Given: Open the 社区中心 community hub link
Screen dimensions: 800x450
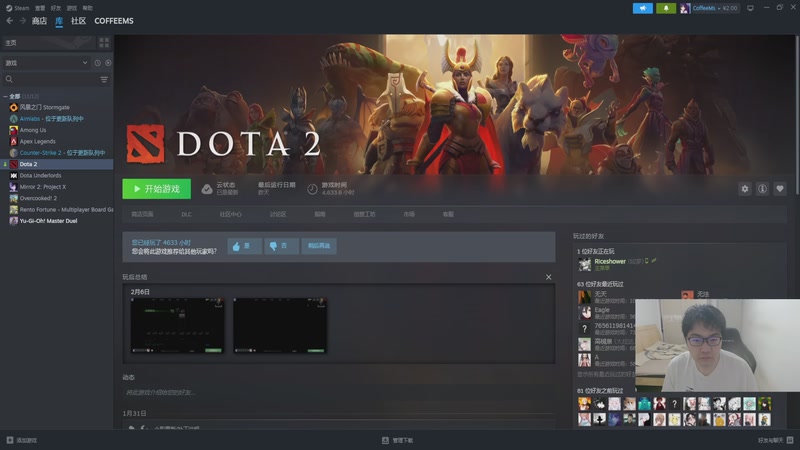Looking at the screenshot, I should pos(231,214).
